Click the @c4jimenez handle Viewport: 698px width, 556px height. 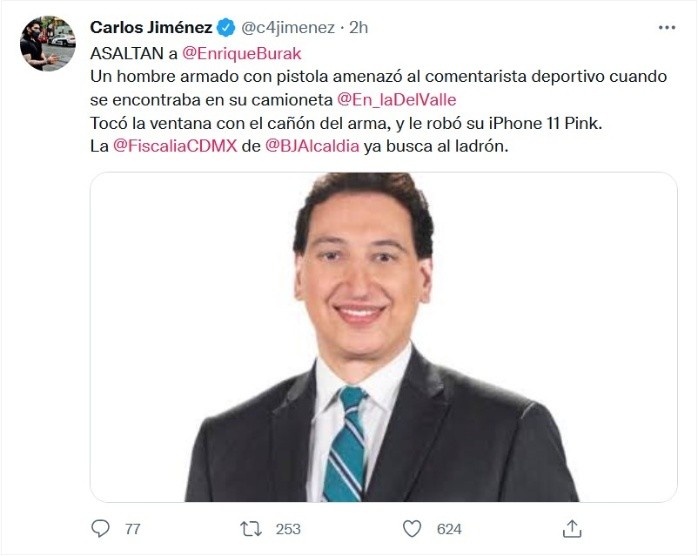pos(288,28)
